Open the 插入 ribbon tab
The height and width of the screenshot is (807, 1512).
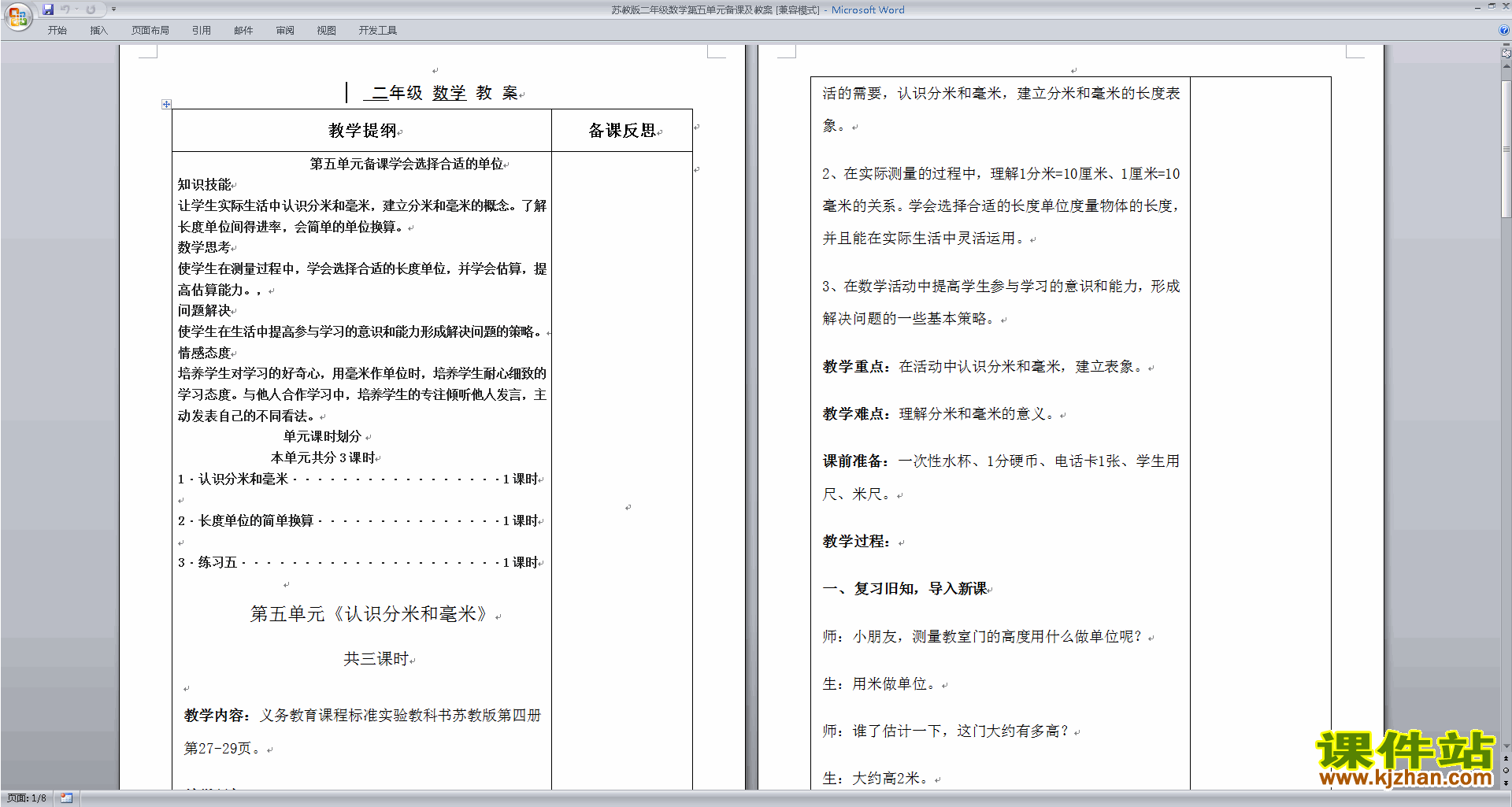(x=98, y=31)
